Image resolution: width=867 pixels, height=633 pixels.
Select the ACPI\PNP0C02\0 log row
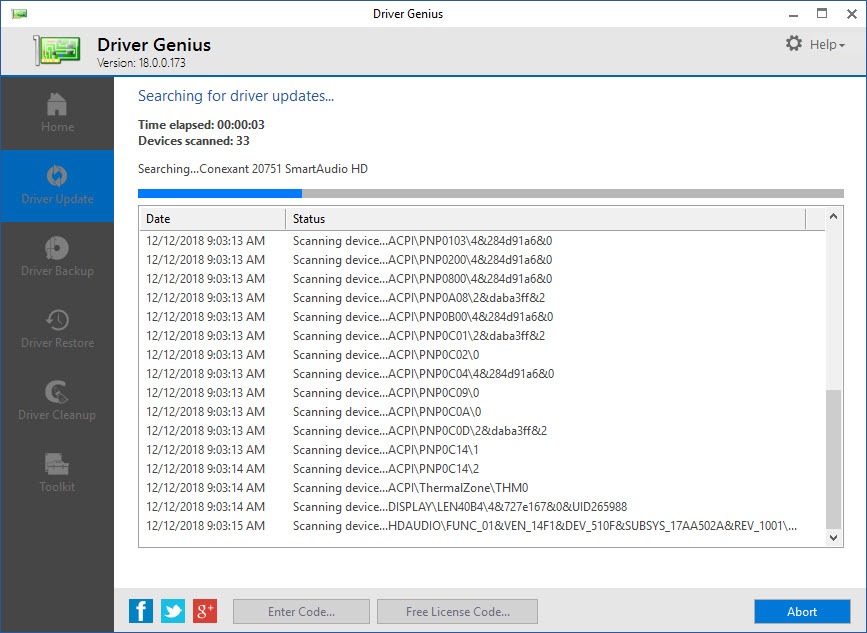[482, 355]
